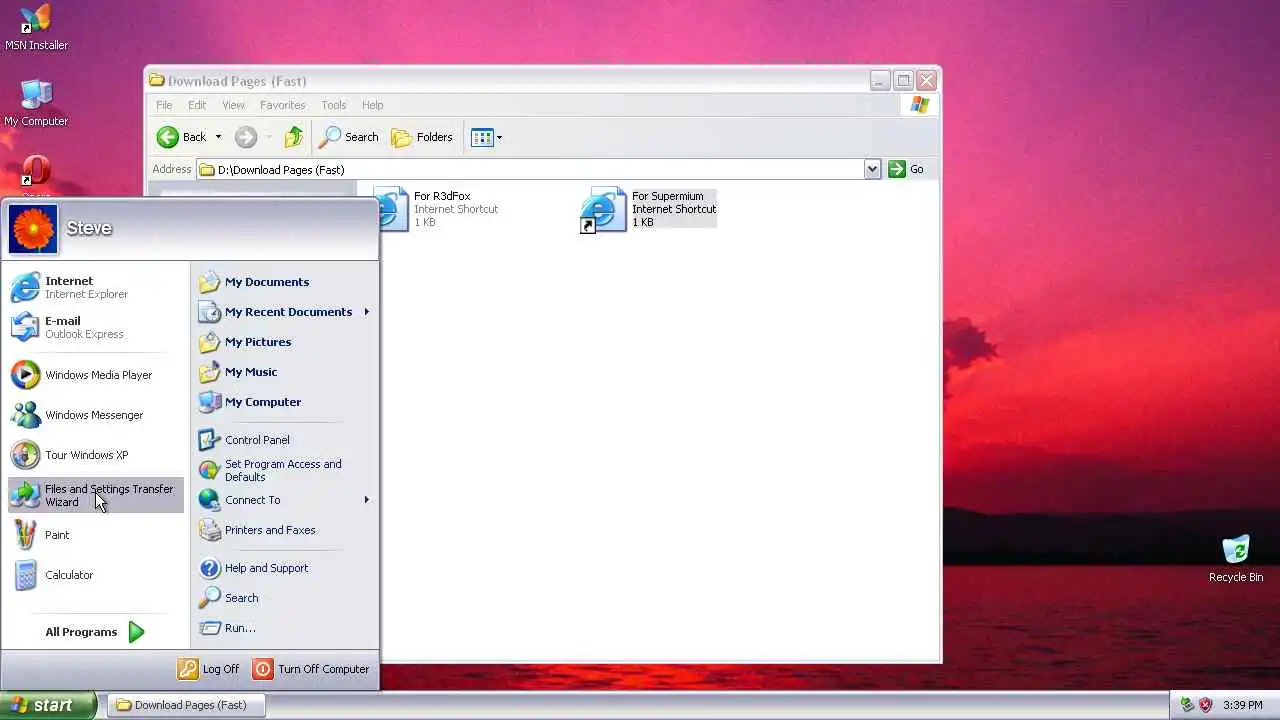Launch Paint from Start menu
The image size is (1280, 720).
point(95,535)
